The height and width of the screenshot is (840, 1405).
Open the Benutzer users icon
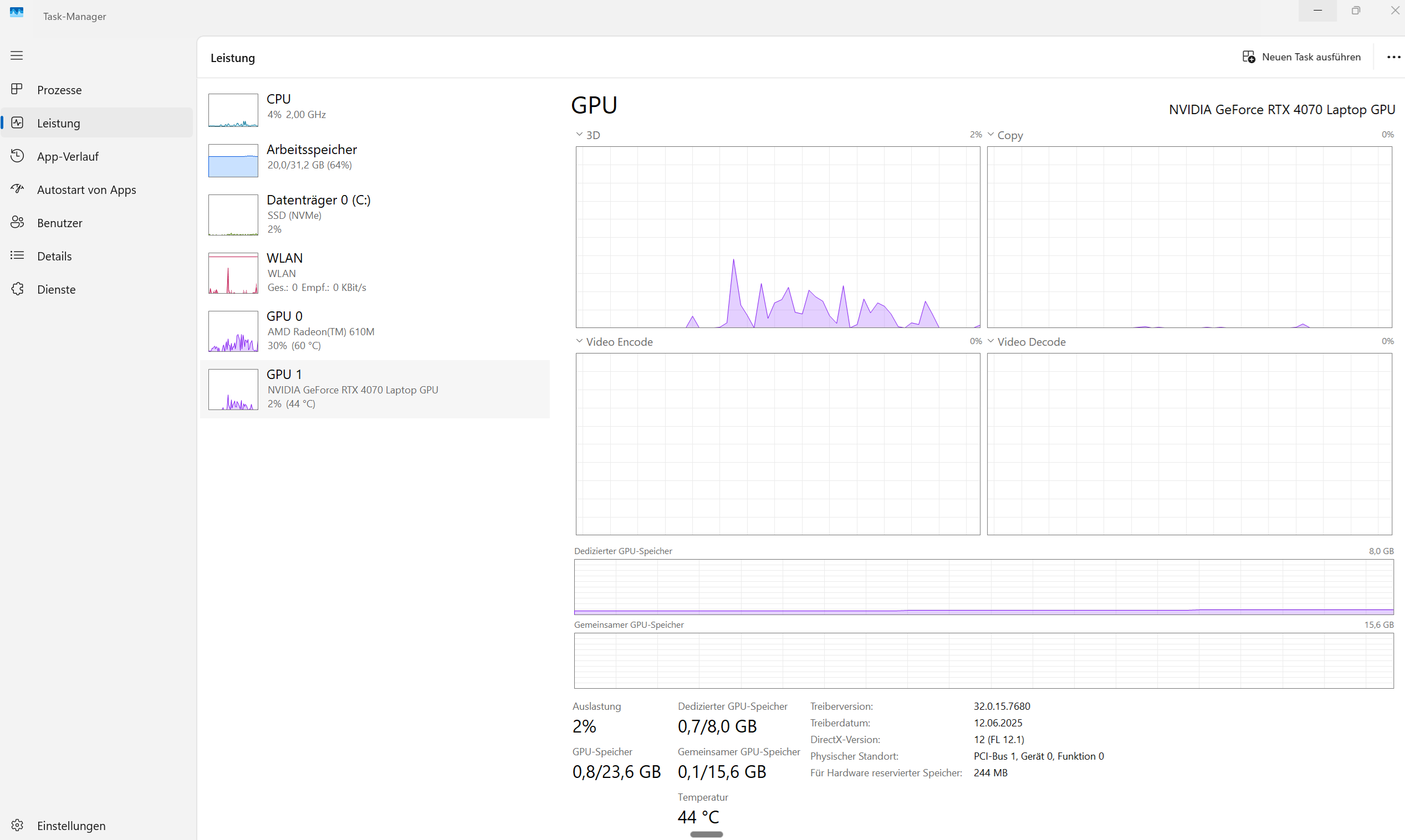[17, 222]
